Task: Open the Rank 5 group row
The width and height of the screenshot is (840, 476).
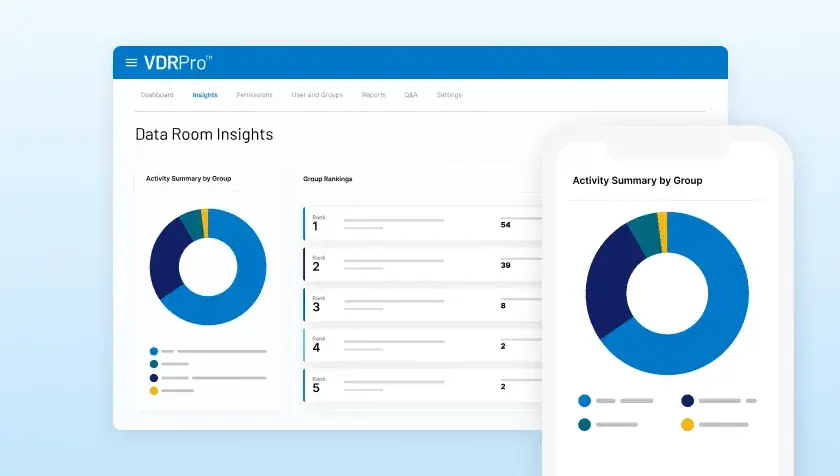Action: pos(420,385)
